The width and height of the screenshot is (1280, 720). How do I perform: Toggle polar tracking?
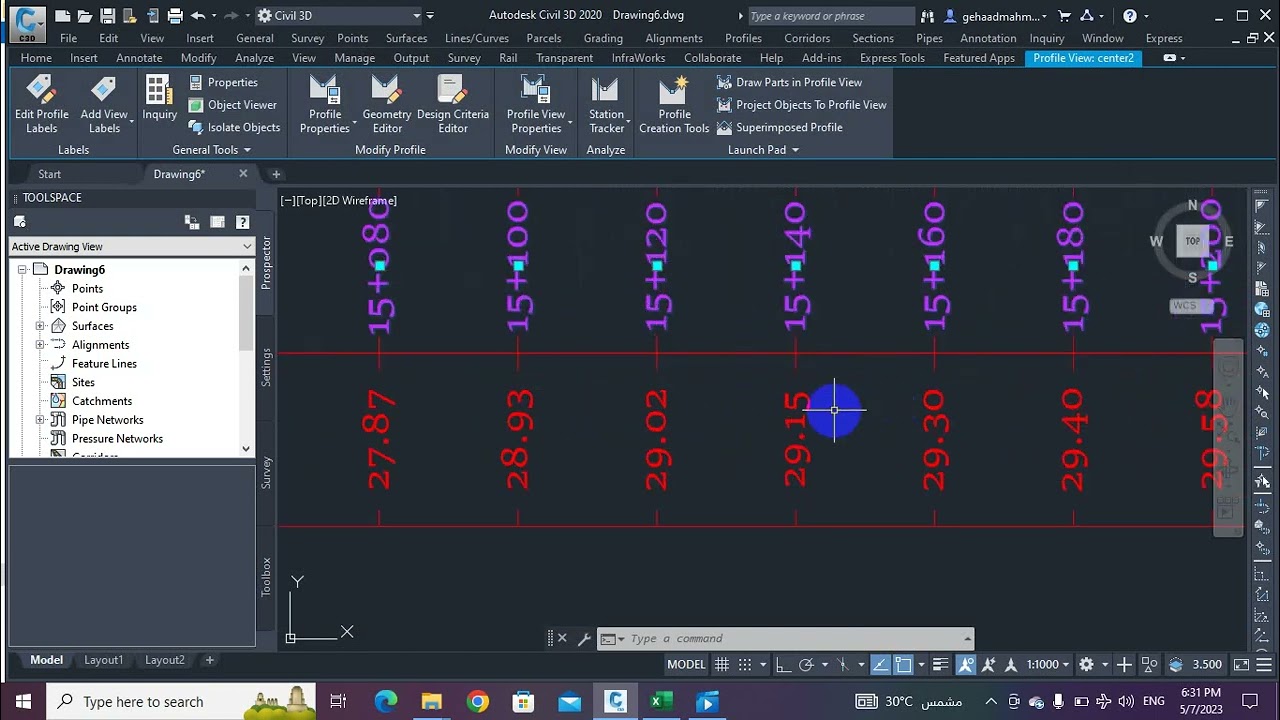[x=806, y=664]
